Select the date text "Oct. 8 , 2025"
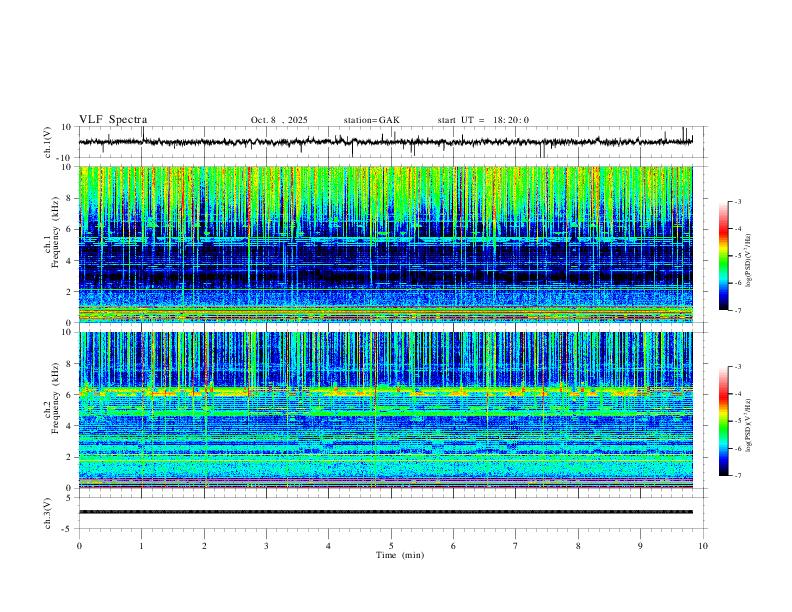Viewport: 792px width, 612px height. coord(279,120)
